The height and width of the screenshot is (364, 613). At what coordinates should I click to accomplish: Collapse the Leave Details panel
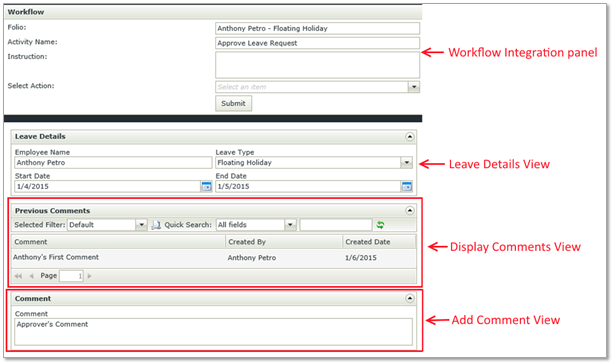click(x=409, y=136)
